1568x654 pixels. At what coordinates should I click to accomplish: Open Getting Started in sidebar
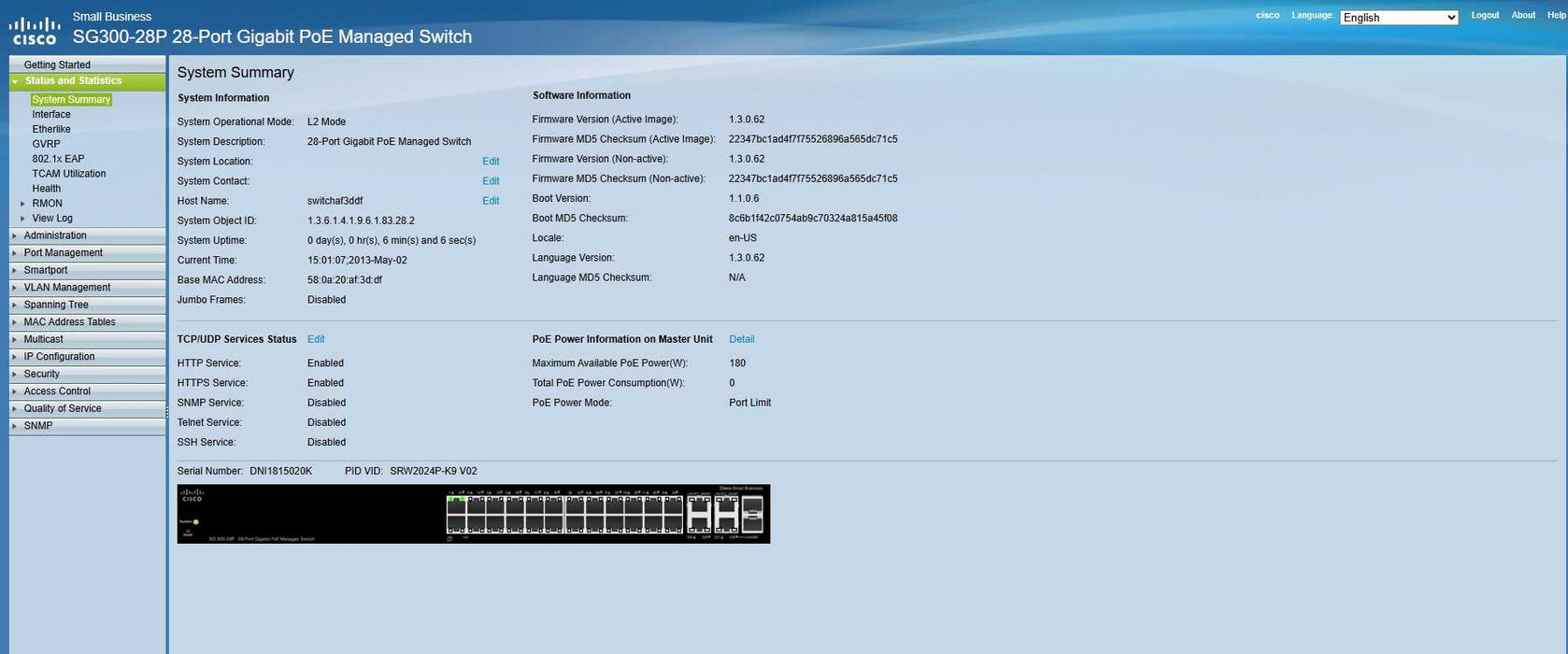57,65
